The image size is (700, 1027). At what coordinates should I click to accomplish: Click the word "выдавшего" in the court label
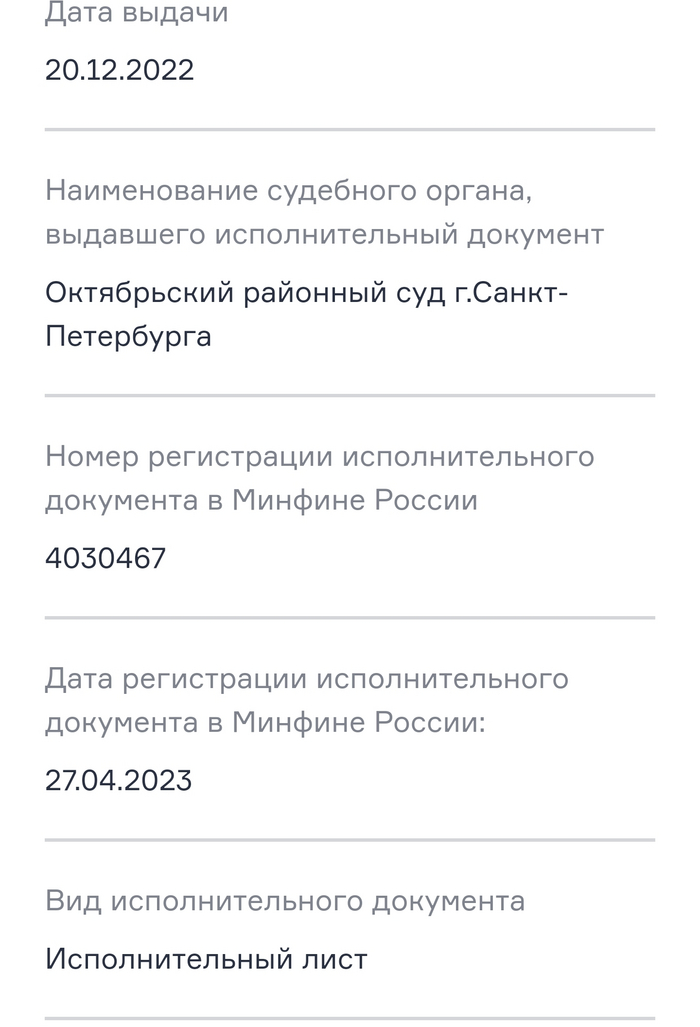[125, 235]
